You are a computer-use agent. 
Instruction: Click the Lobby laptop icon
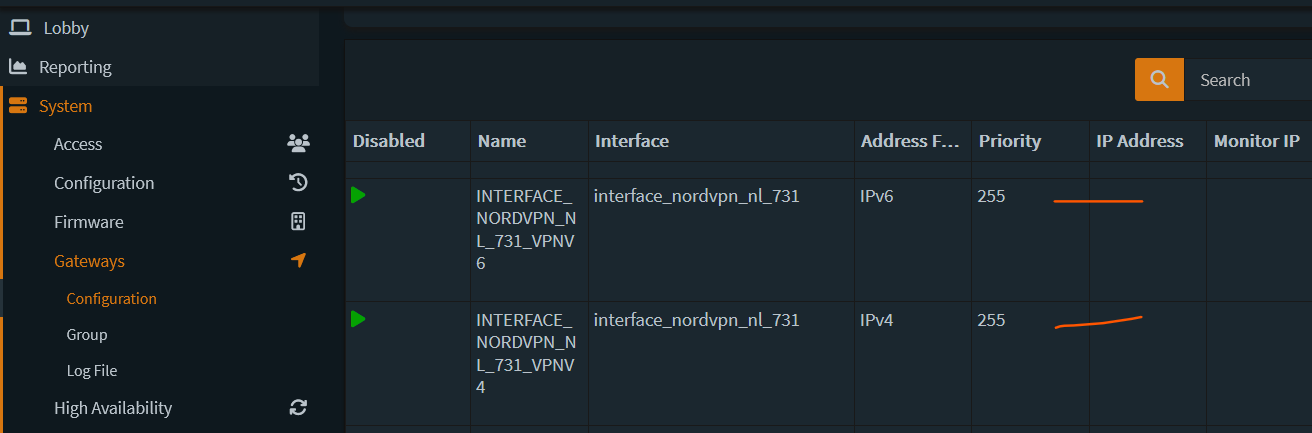coord(19,28)
